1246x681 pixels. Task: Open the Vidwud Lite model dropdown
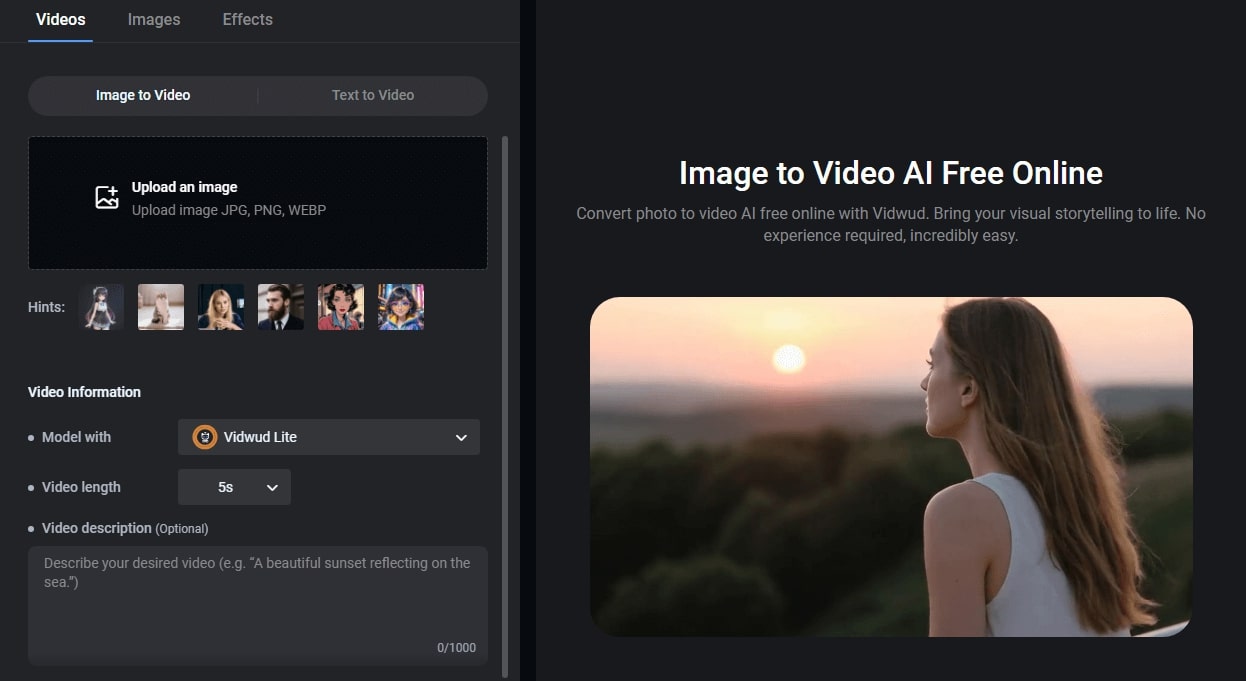point(329,437)
